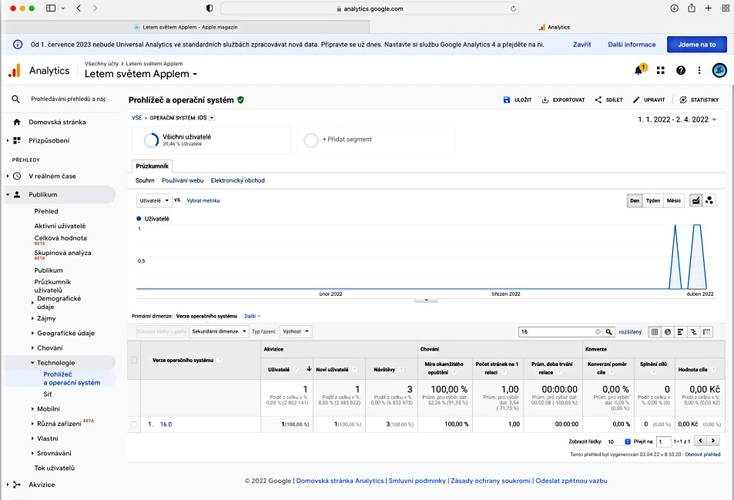Open the user account avatar

719,70
